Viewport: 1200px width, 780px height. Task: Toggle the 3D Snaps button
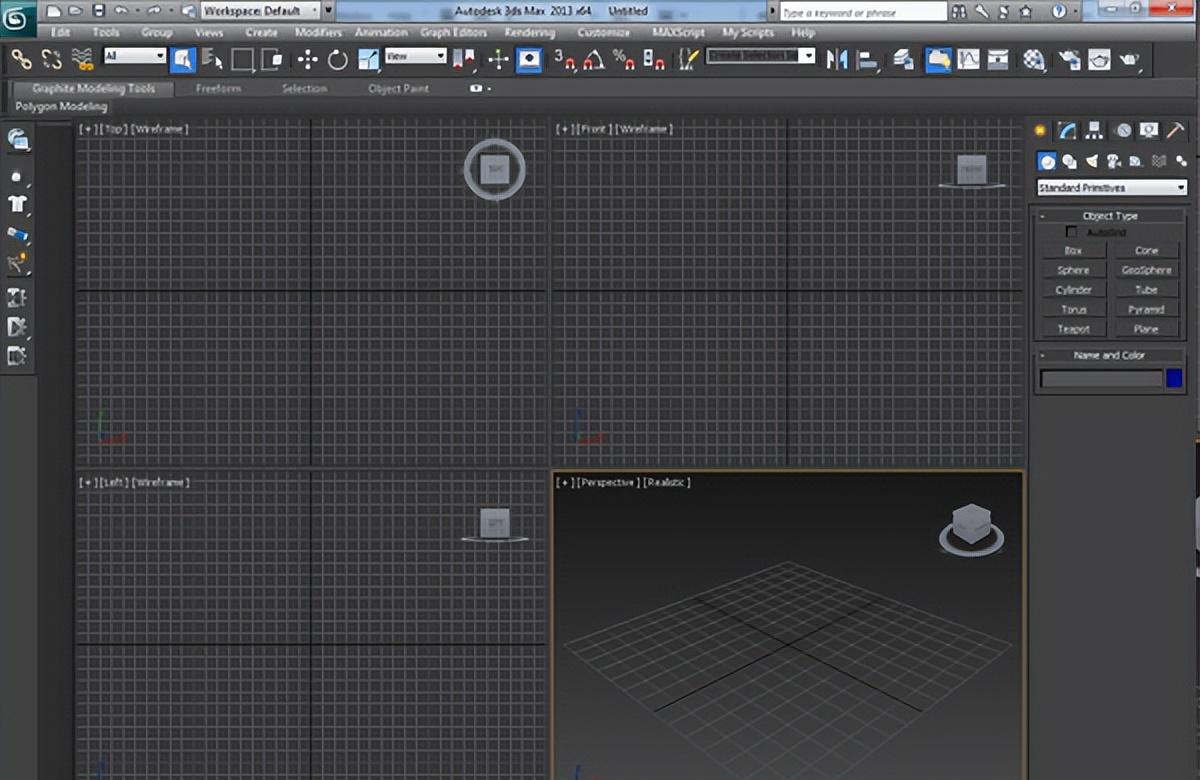point(565,59)
